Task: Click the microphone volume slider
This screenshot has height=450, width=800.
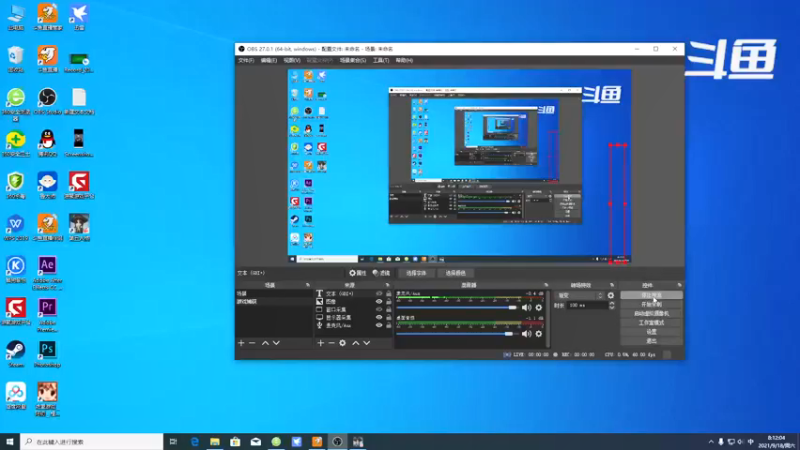Action: tap(457, 308)
